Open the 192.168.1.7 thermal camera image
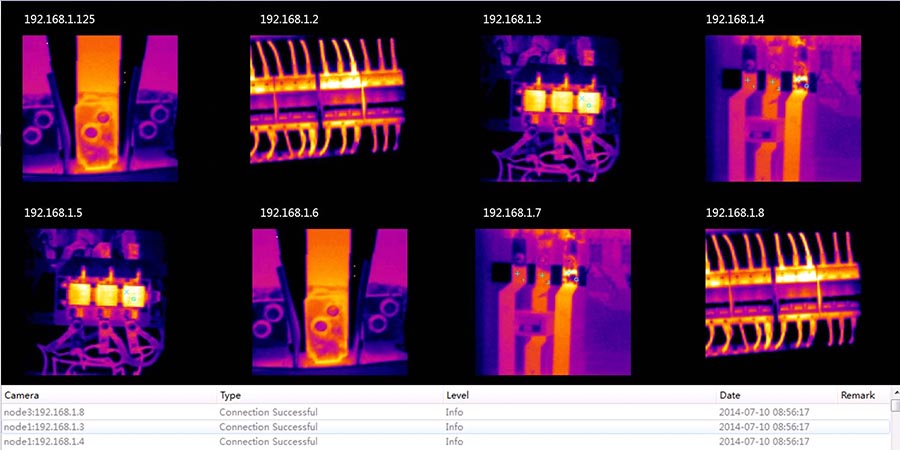 point(554,302)
